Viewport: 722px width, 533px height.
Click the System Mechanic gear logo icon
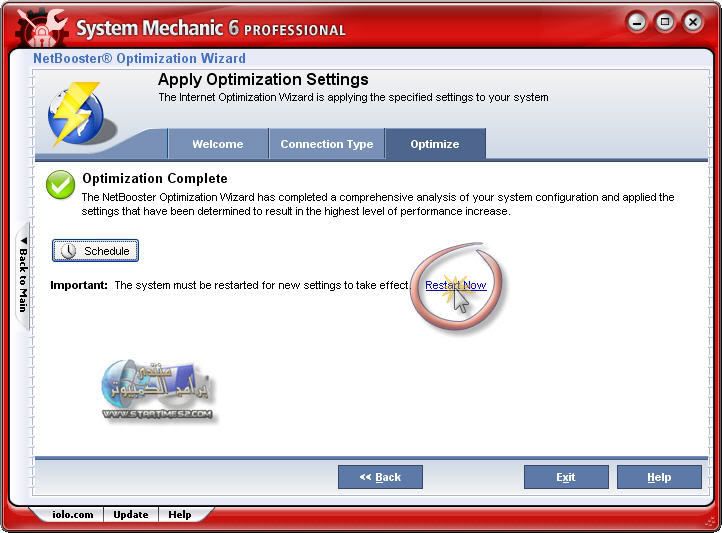point(41,28)
